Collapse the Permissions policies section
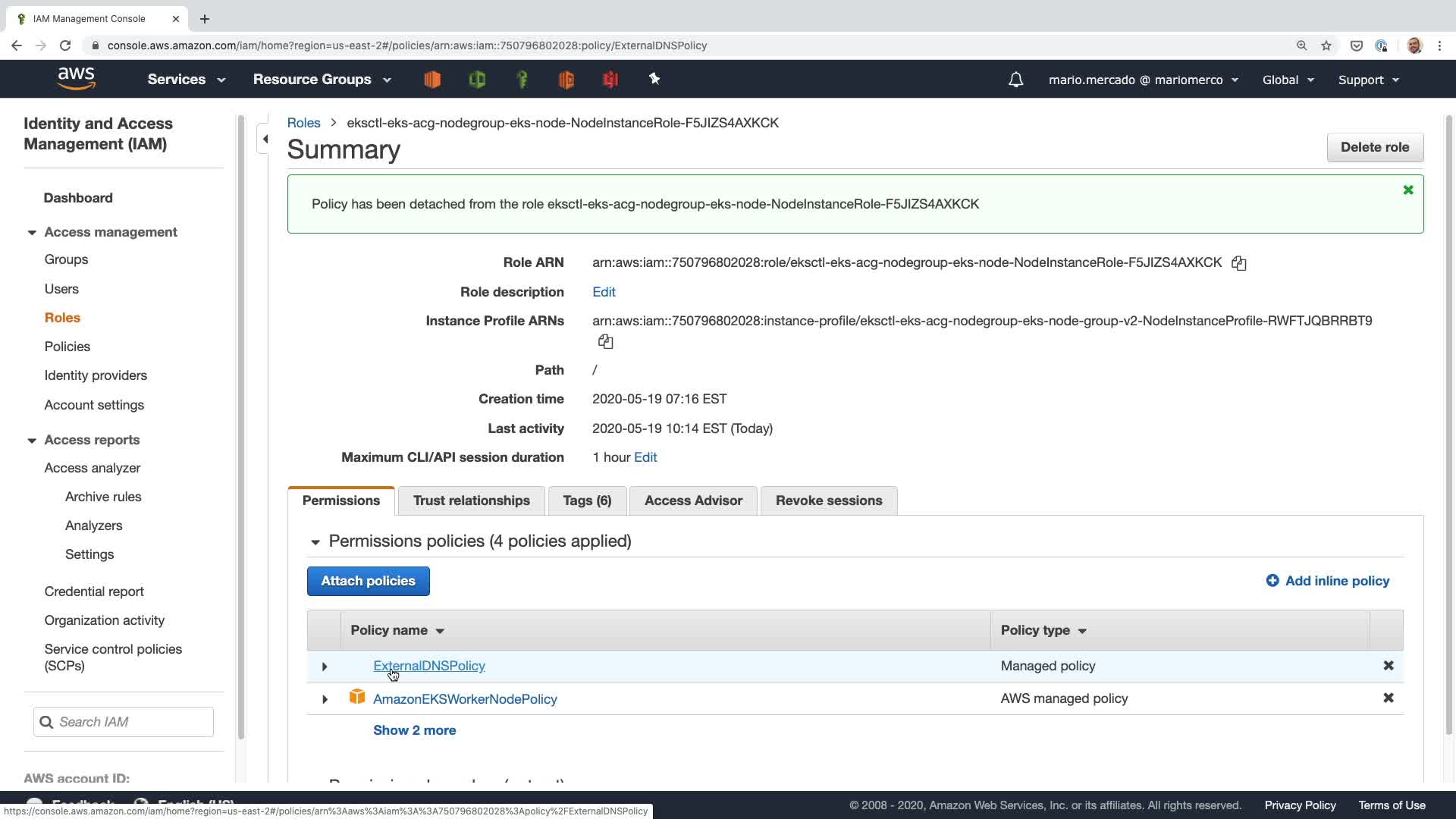This screenshot has height=819, width=1456. coord(315,541)
